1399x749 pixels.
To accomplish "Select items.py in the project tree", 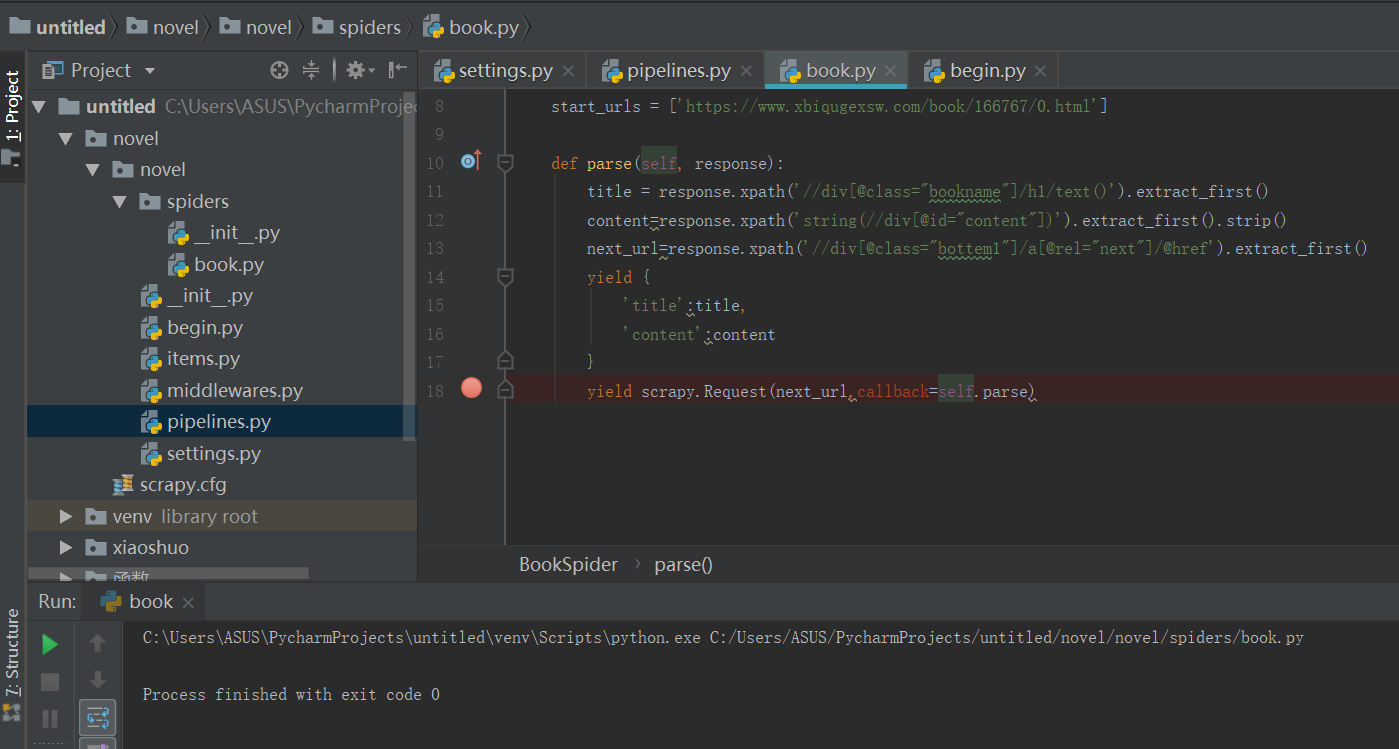I will [190, 359].
